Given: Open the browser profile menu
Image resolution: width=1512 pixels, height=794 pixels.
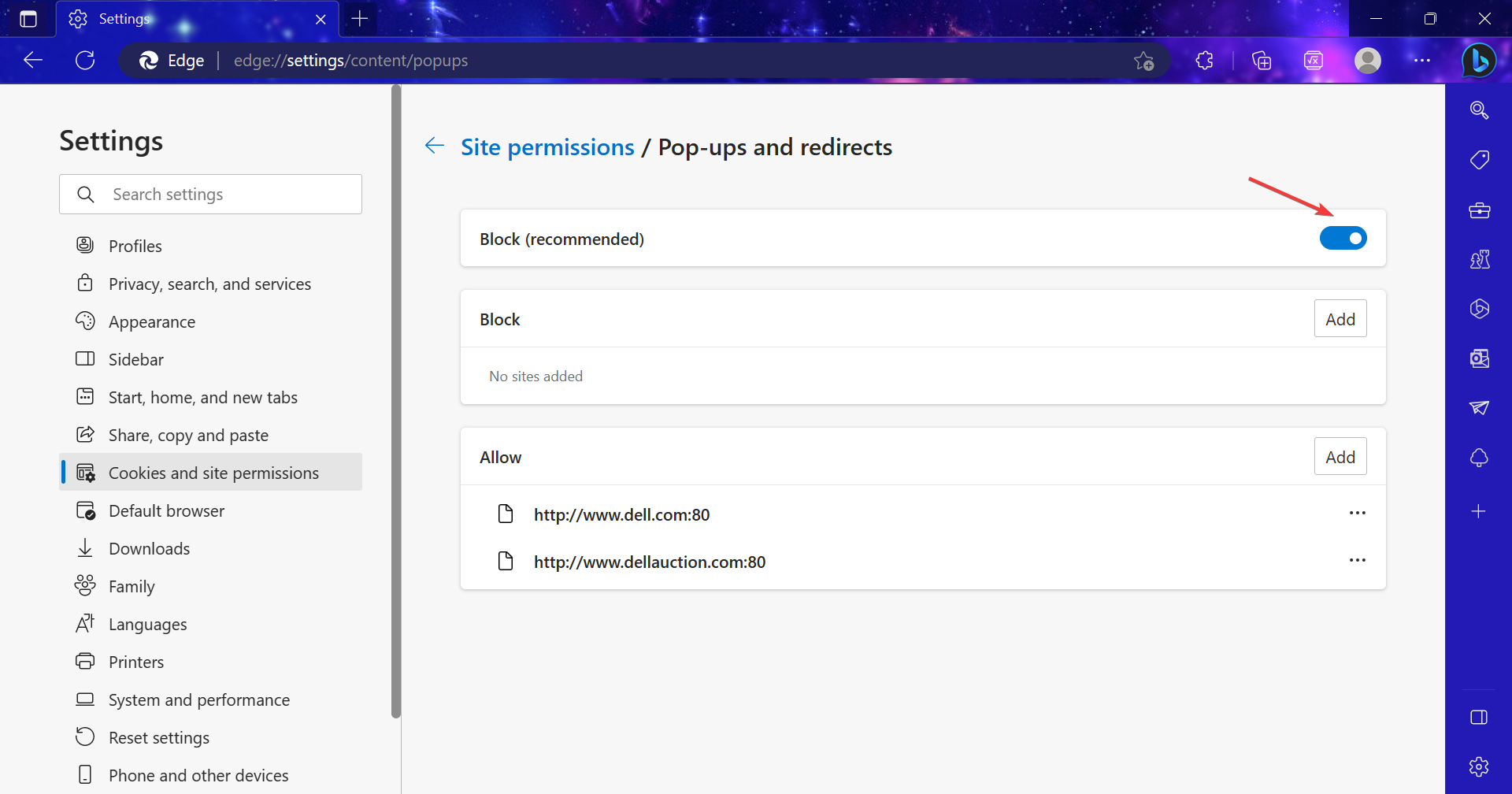Looking at the screenshot, I should coord(1368,60).
